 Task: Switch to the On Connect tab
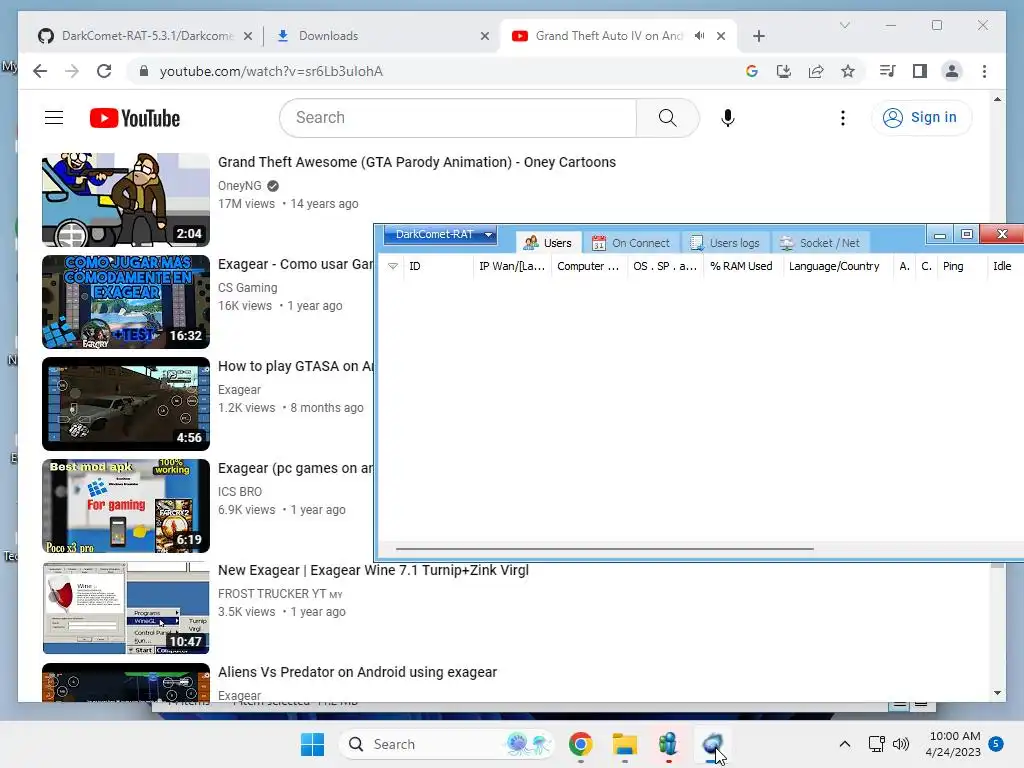(631, 243)
